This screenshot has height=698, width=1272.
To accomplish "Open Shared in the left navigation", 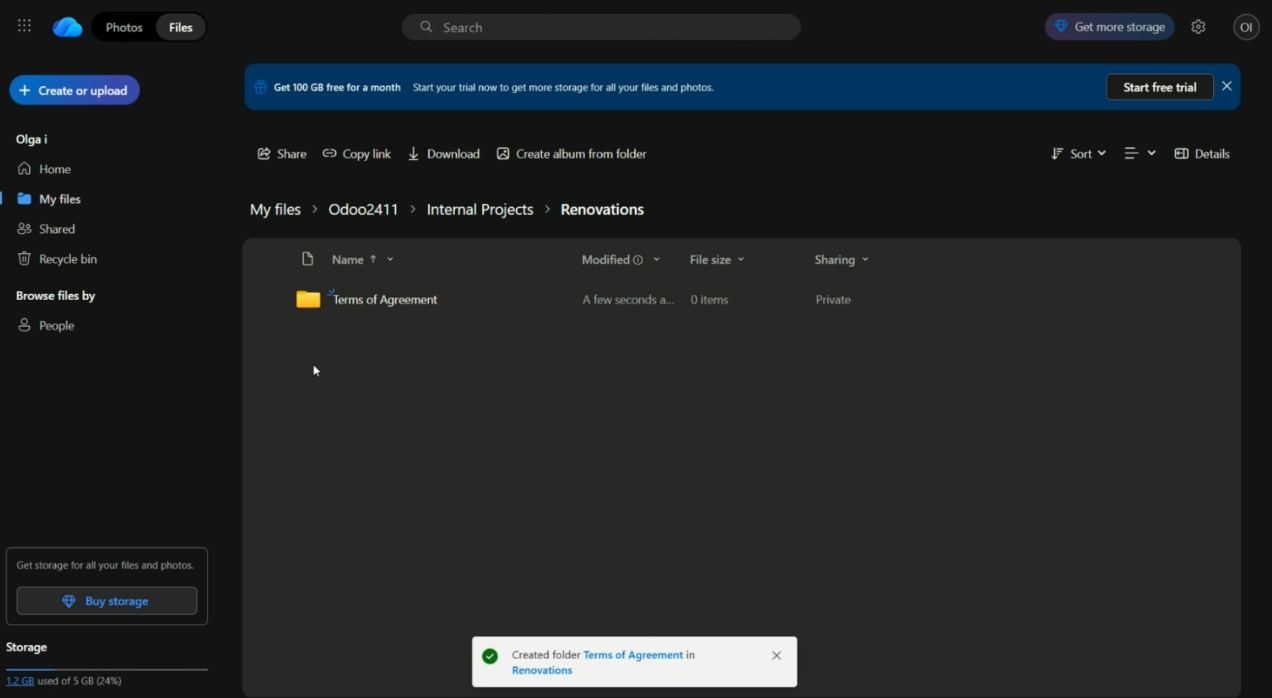I will pos(56,229).
